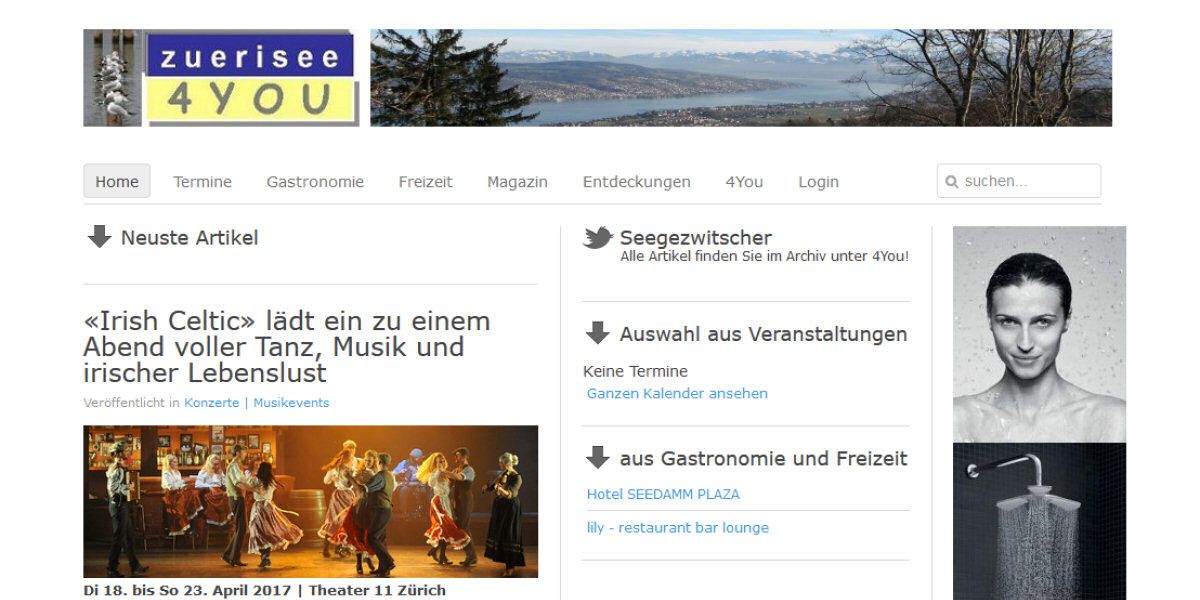Open Entdeckungen from the navigation
This screenshot has width=1200, height=600.
coord(636,182)
